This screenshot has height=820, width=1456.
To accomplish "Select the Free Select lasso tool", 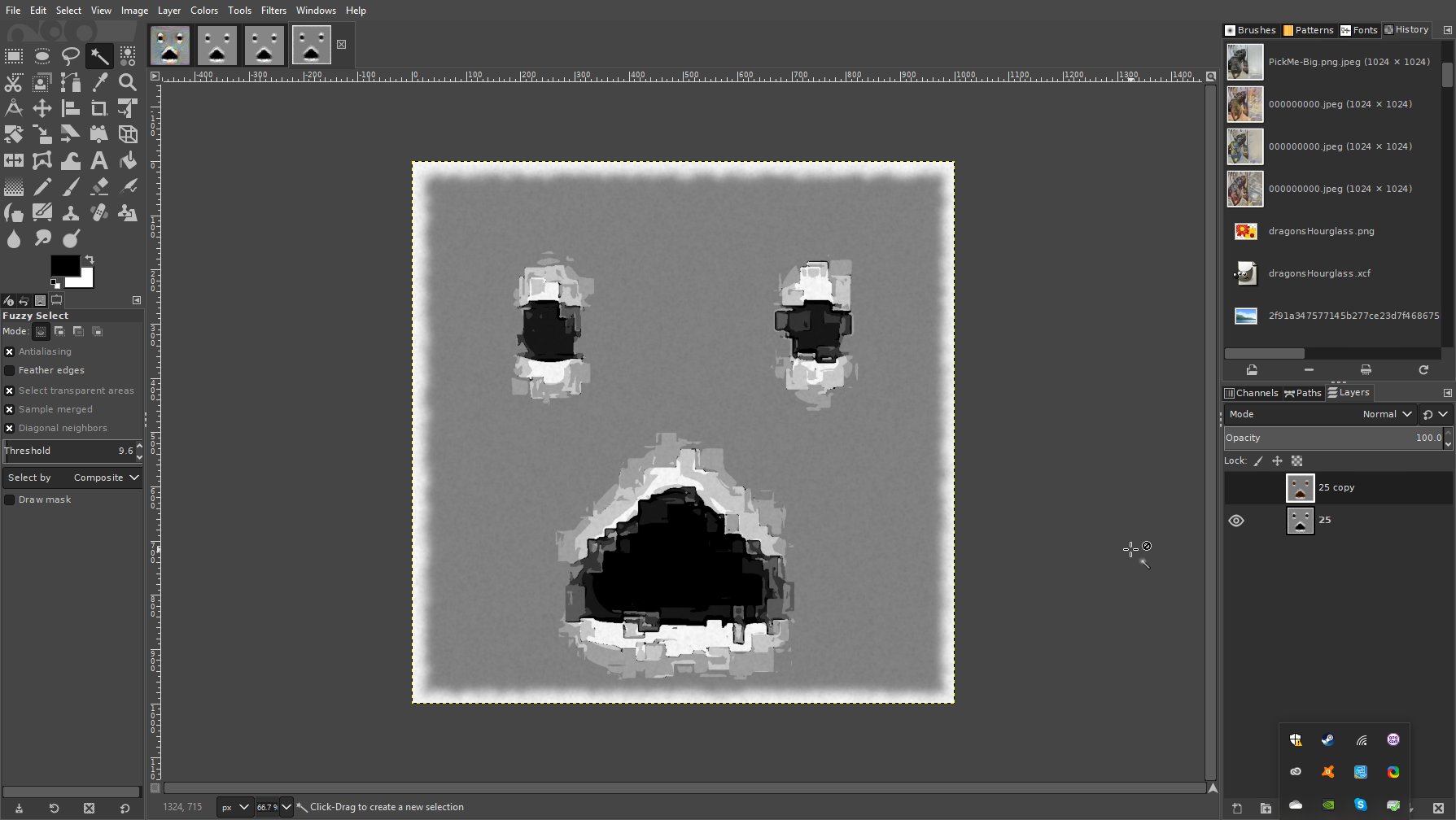I will (71, 56).
